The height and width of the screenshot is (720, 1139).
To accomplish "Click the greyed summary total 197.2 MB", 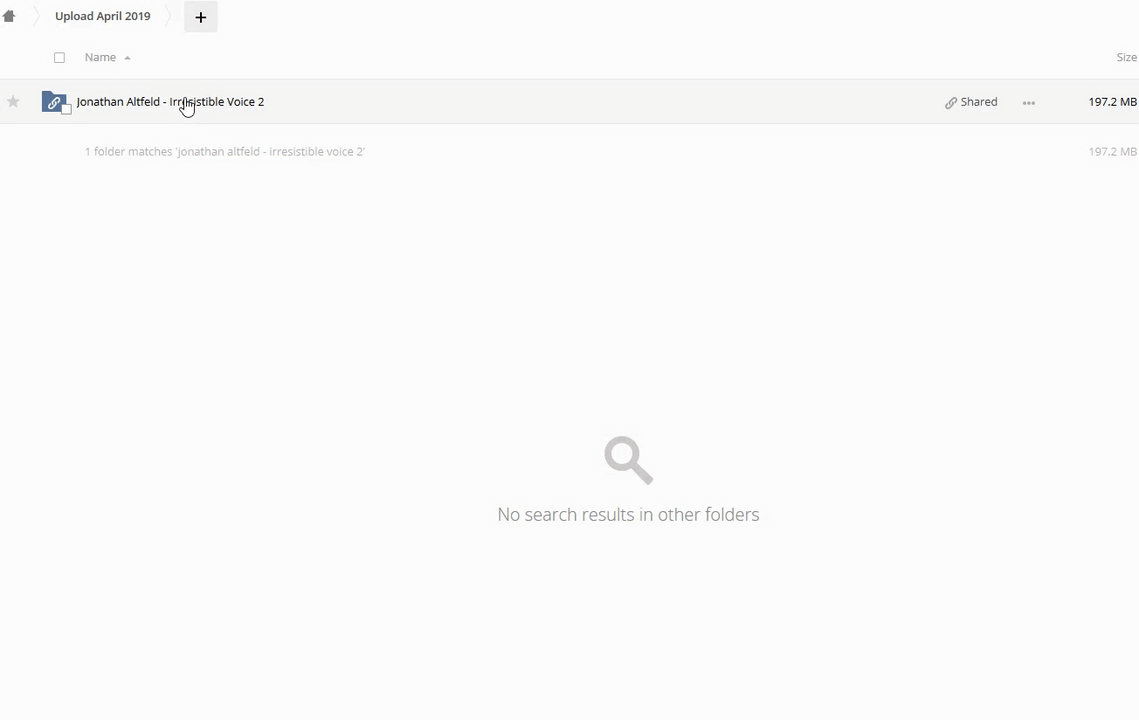I will point(1112,152).
